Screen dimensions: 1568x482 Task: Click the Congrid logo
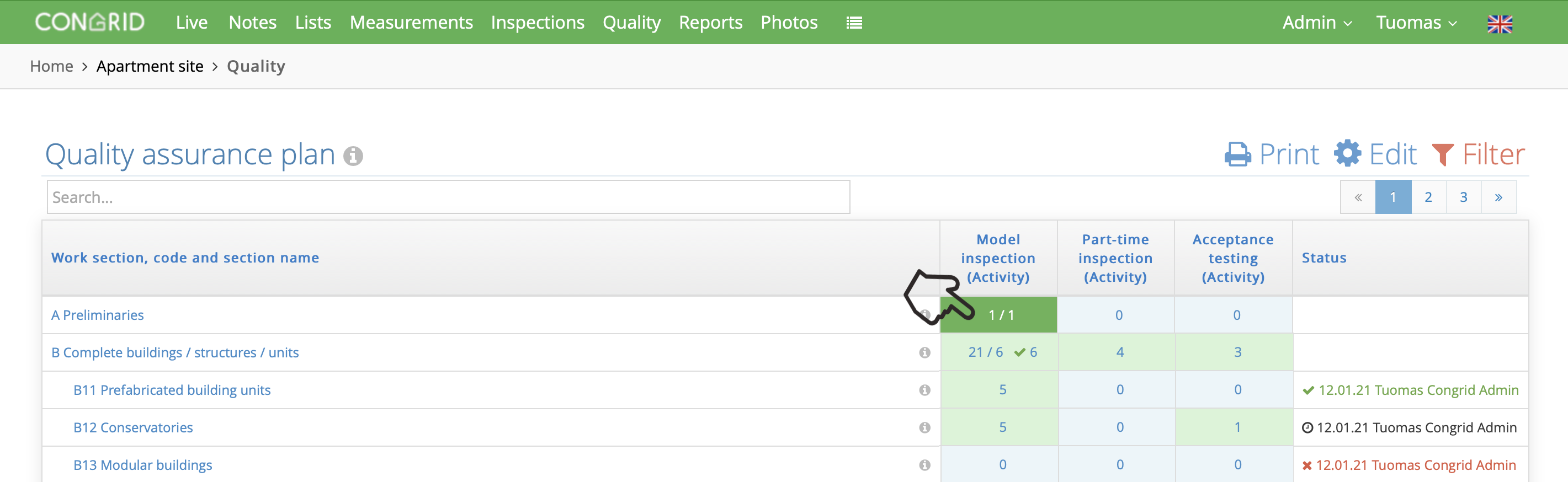click(90, 23)
